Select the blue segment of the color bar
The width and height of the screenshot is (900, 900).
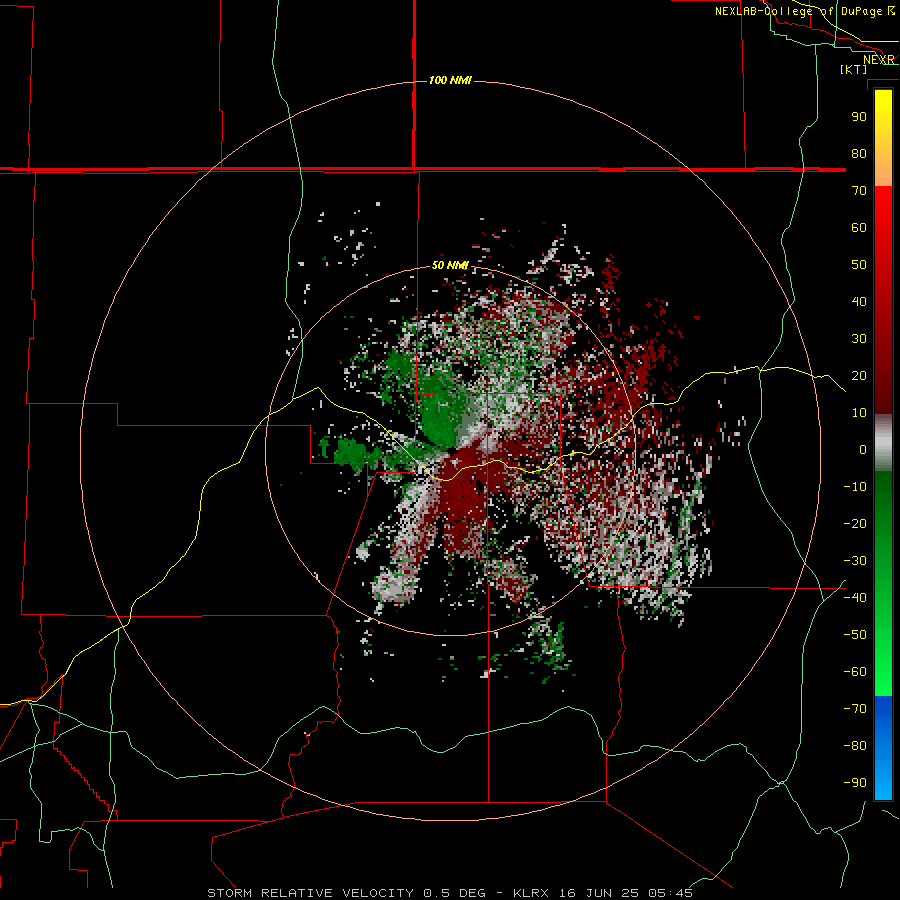pos(883,748)
